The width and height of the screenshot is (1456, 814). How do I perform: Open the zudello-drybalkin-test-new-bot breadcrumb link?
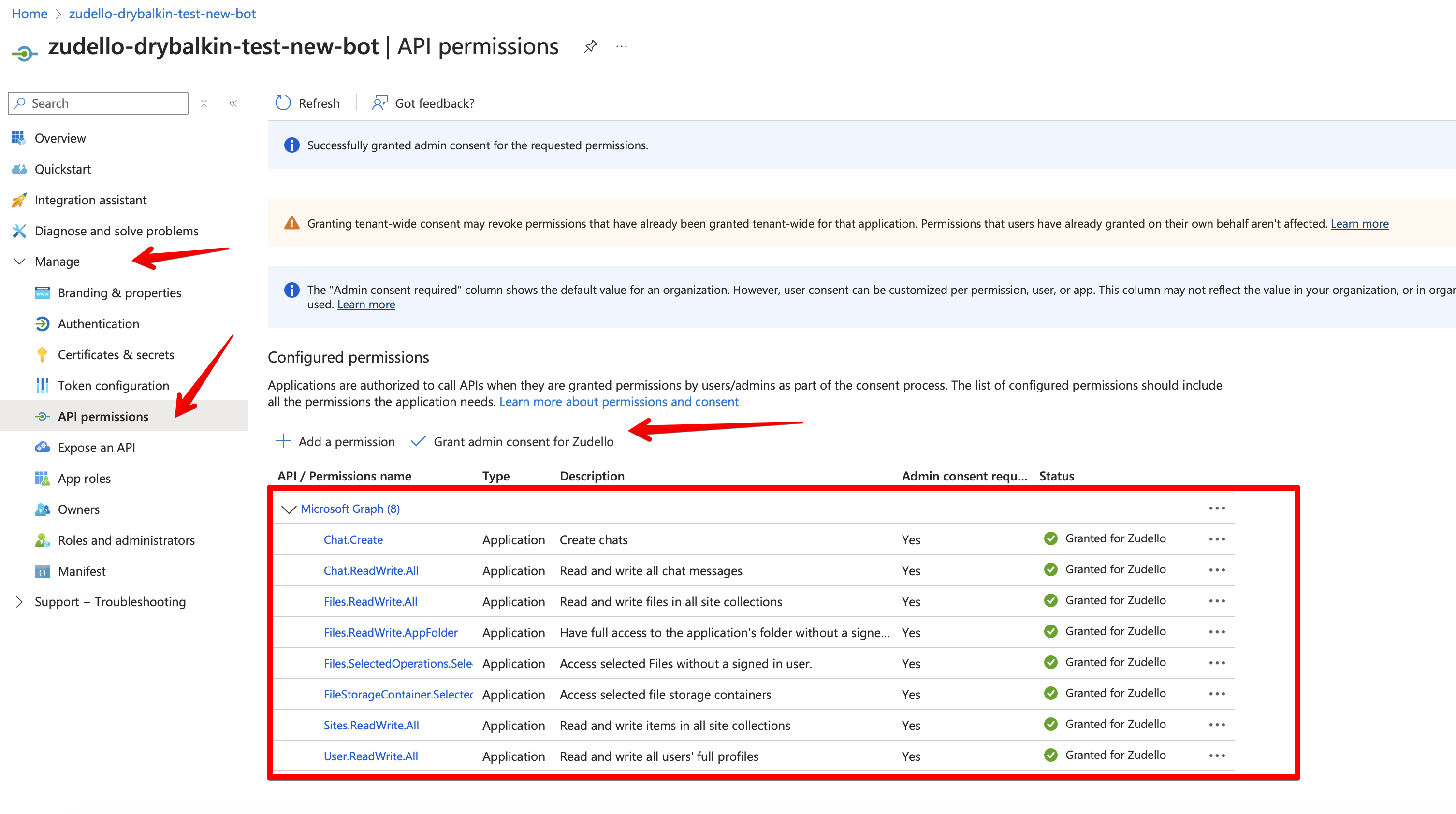pyautogui.click(x=162, y=14)
